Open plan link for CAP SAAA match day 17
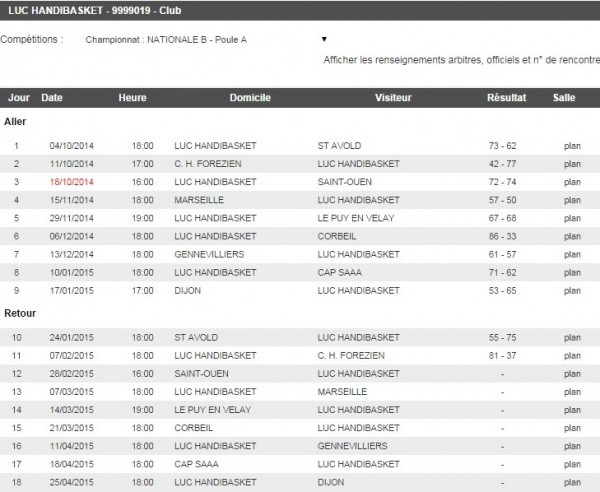 [x=572, y=464]
